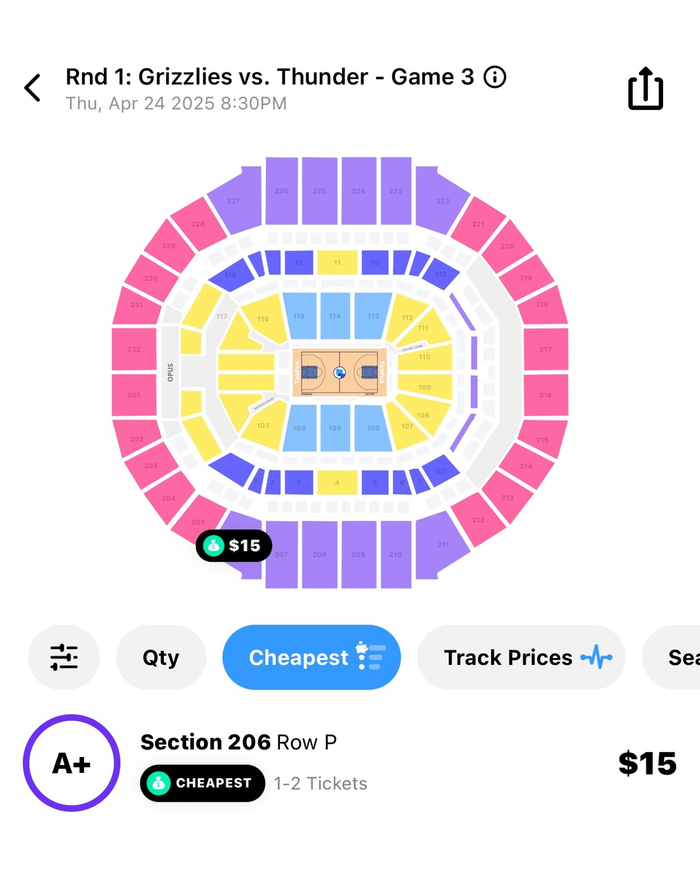Open the Qty selector
This screenshot has height=873, width=700.
(161, 657)
